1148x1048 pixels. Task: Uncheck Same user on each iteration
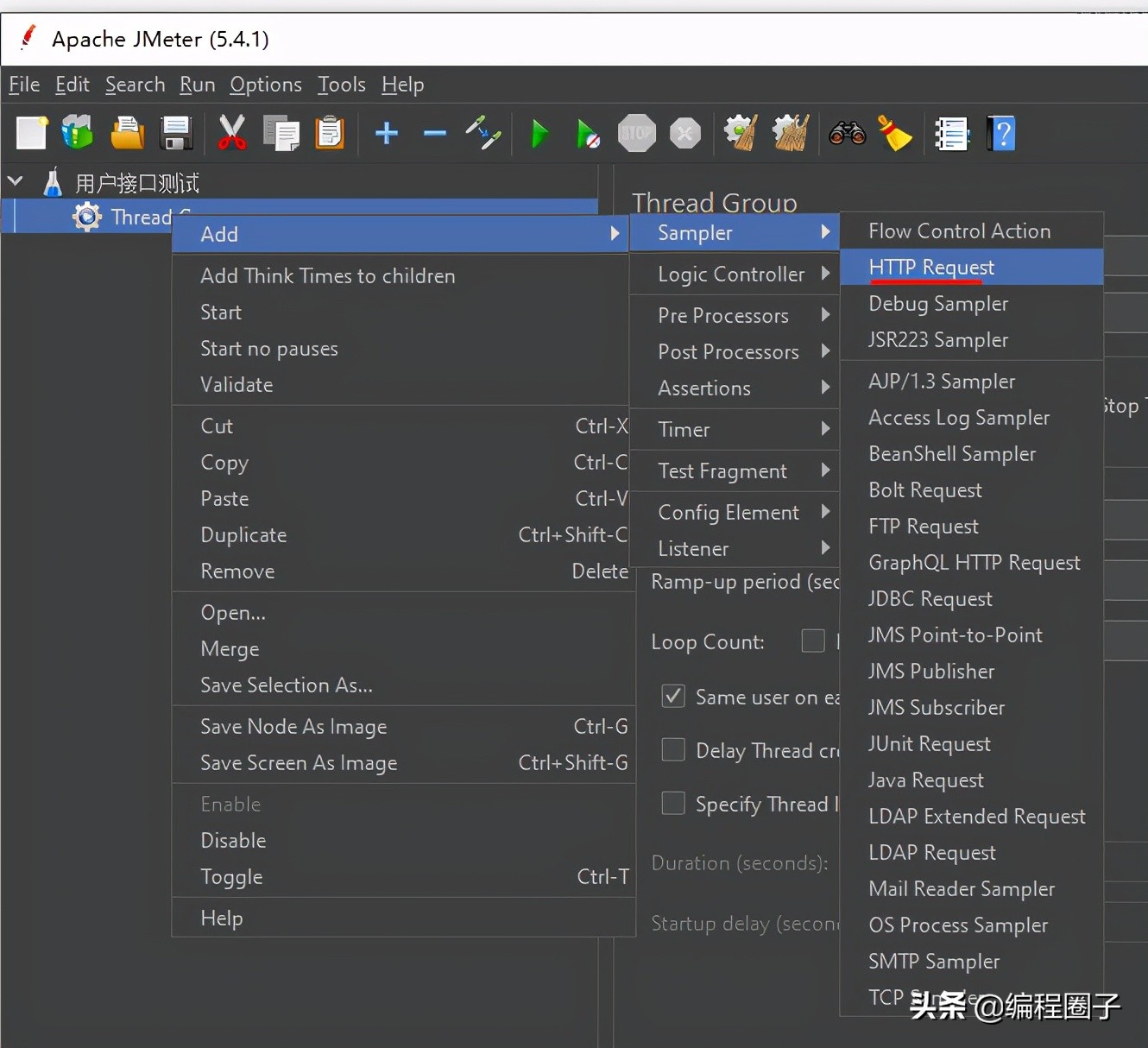coord(673,696)
